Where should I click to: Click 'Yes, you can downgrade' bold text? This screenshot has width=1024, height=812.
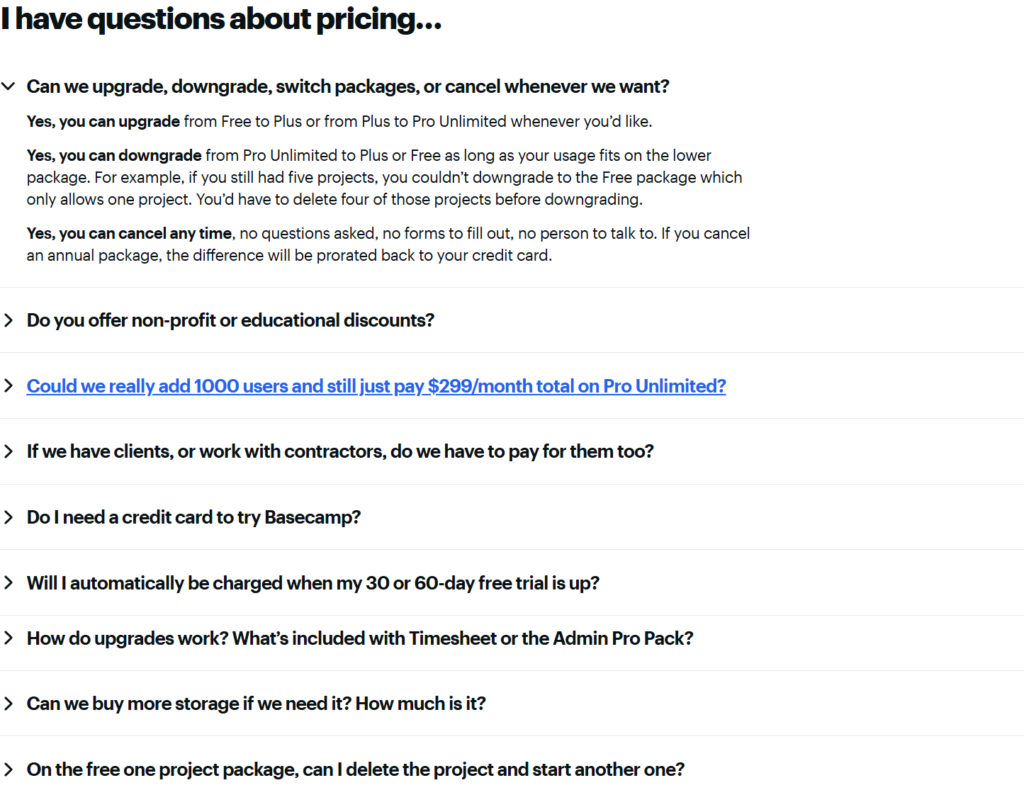(x=113, y=155)
